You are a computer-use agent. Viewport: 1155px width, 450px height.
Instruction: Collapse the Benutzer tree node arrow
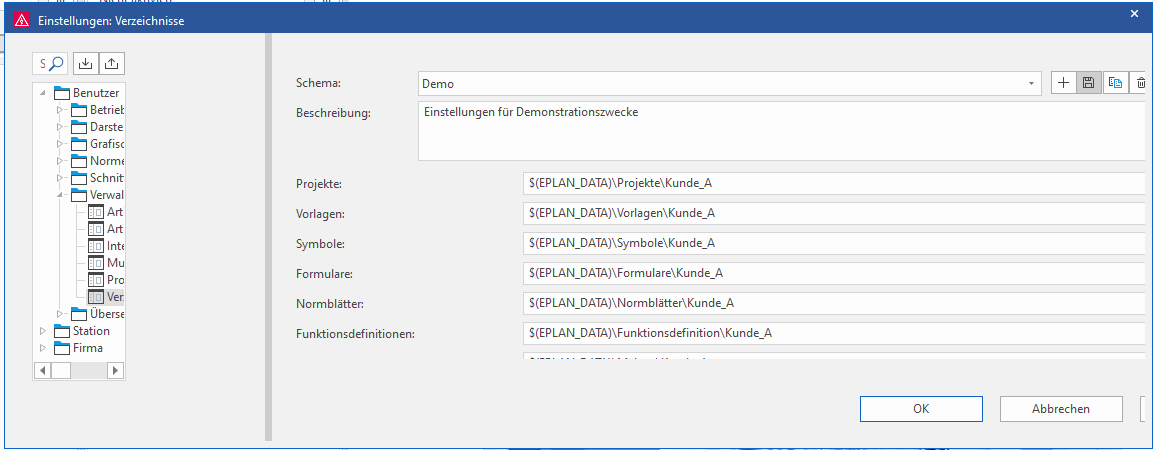tap(43, 93)
